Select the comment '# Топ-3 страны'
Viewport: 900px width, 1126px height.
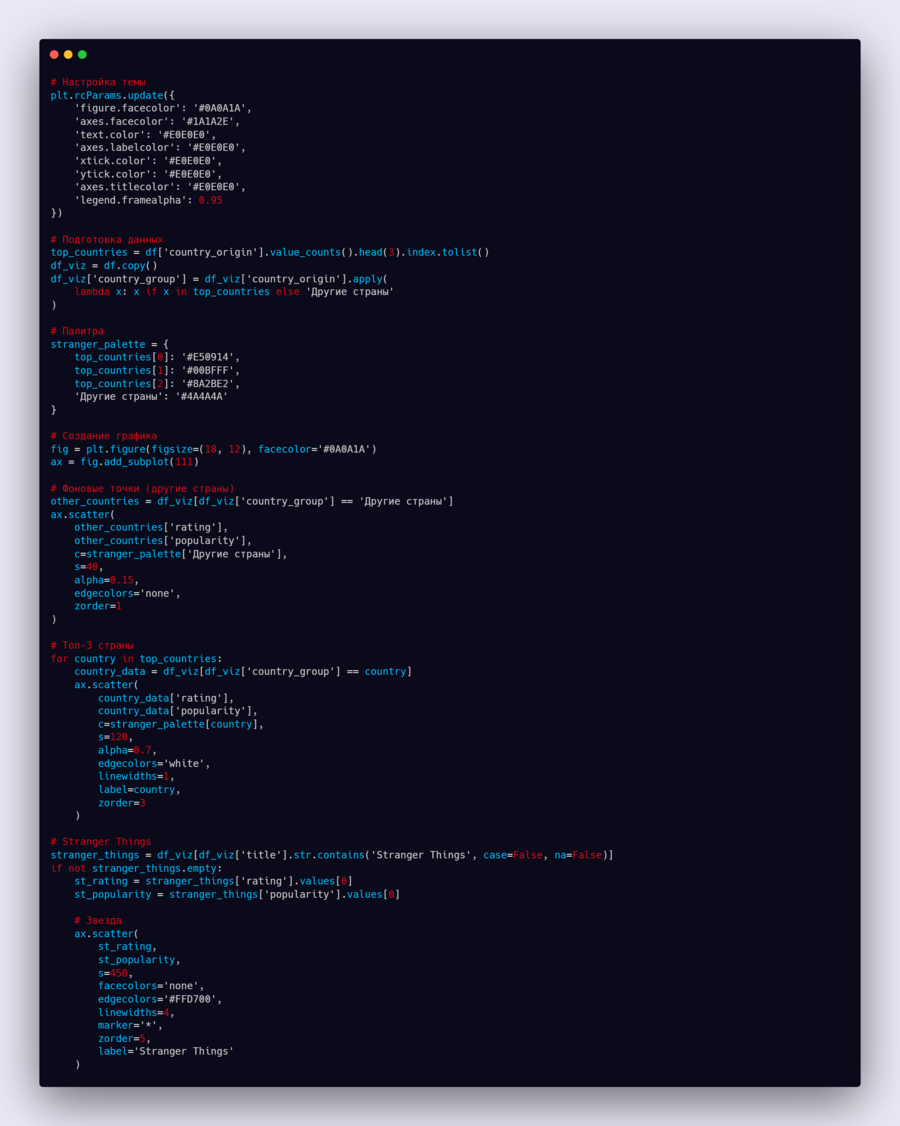tap(92, 646)
